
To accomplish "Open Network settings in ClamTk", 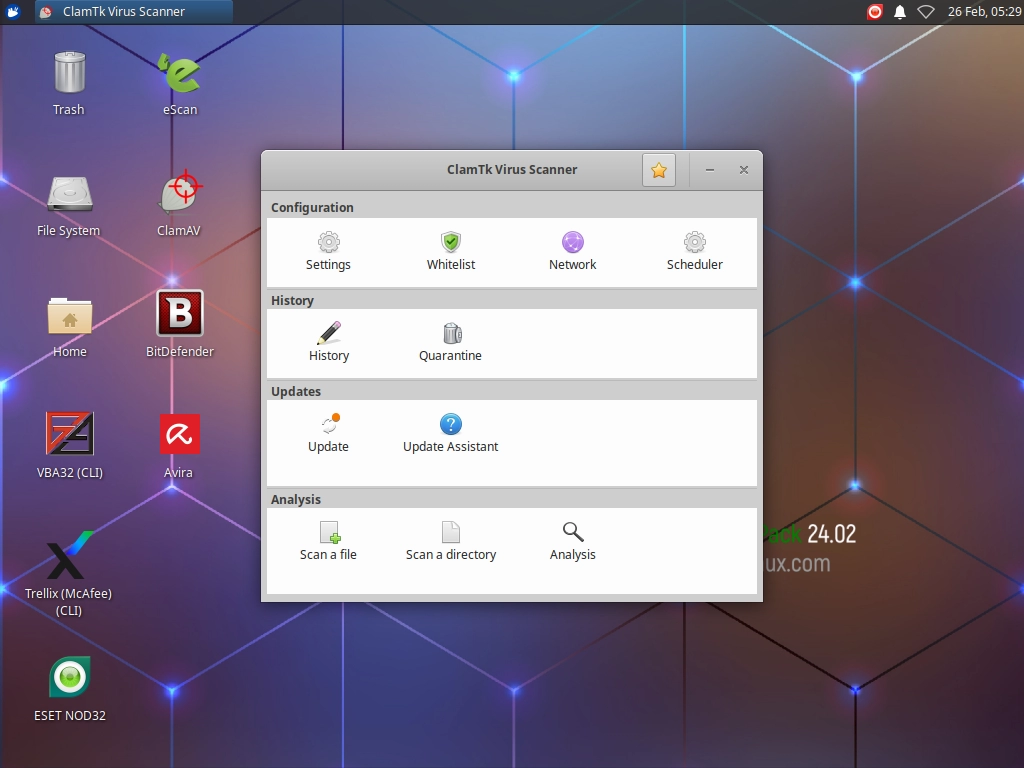I will 572,251.
